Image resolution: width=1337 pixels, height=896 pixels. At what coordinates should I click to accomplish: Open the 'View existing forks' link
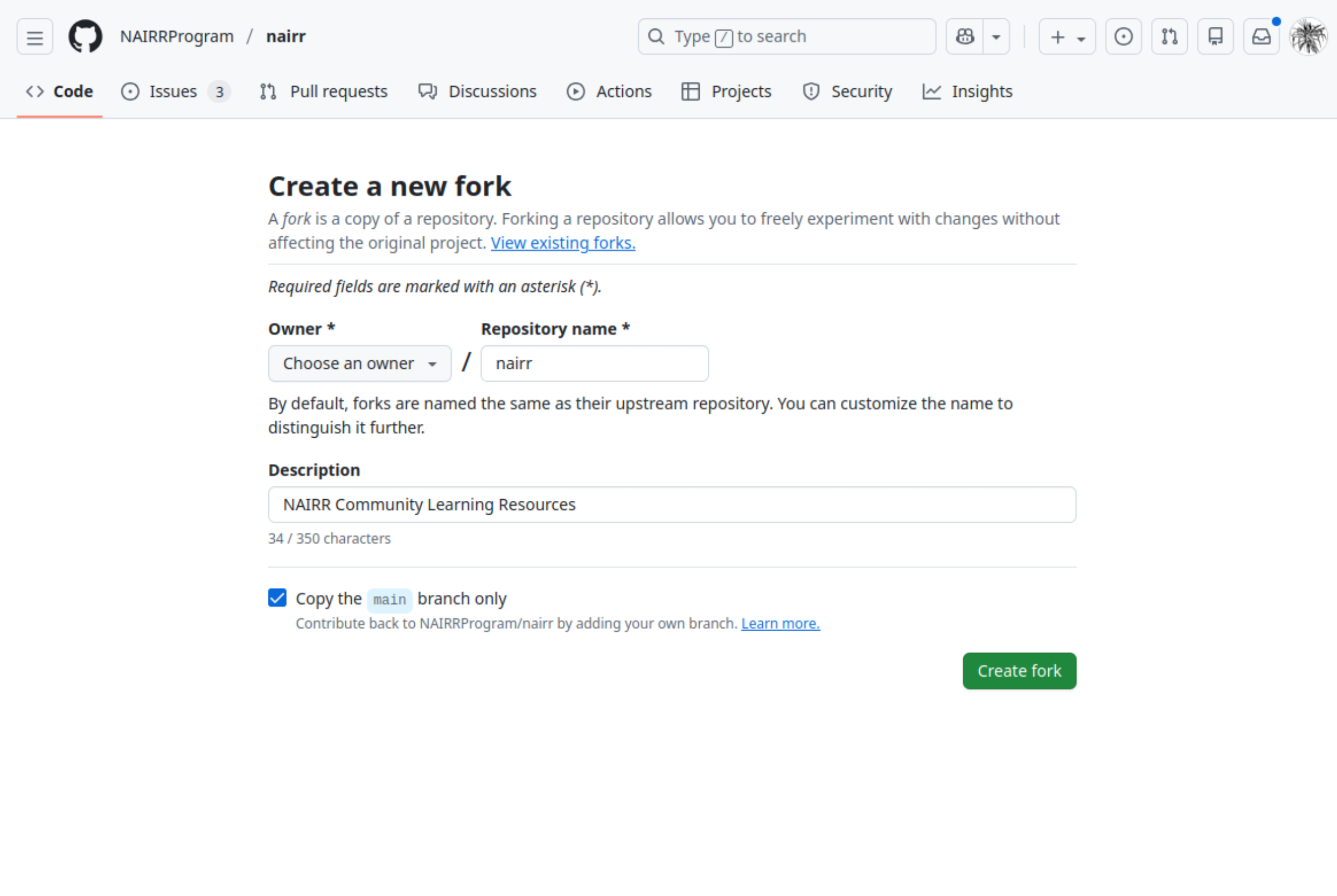563,243
